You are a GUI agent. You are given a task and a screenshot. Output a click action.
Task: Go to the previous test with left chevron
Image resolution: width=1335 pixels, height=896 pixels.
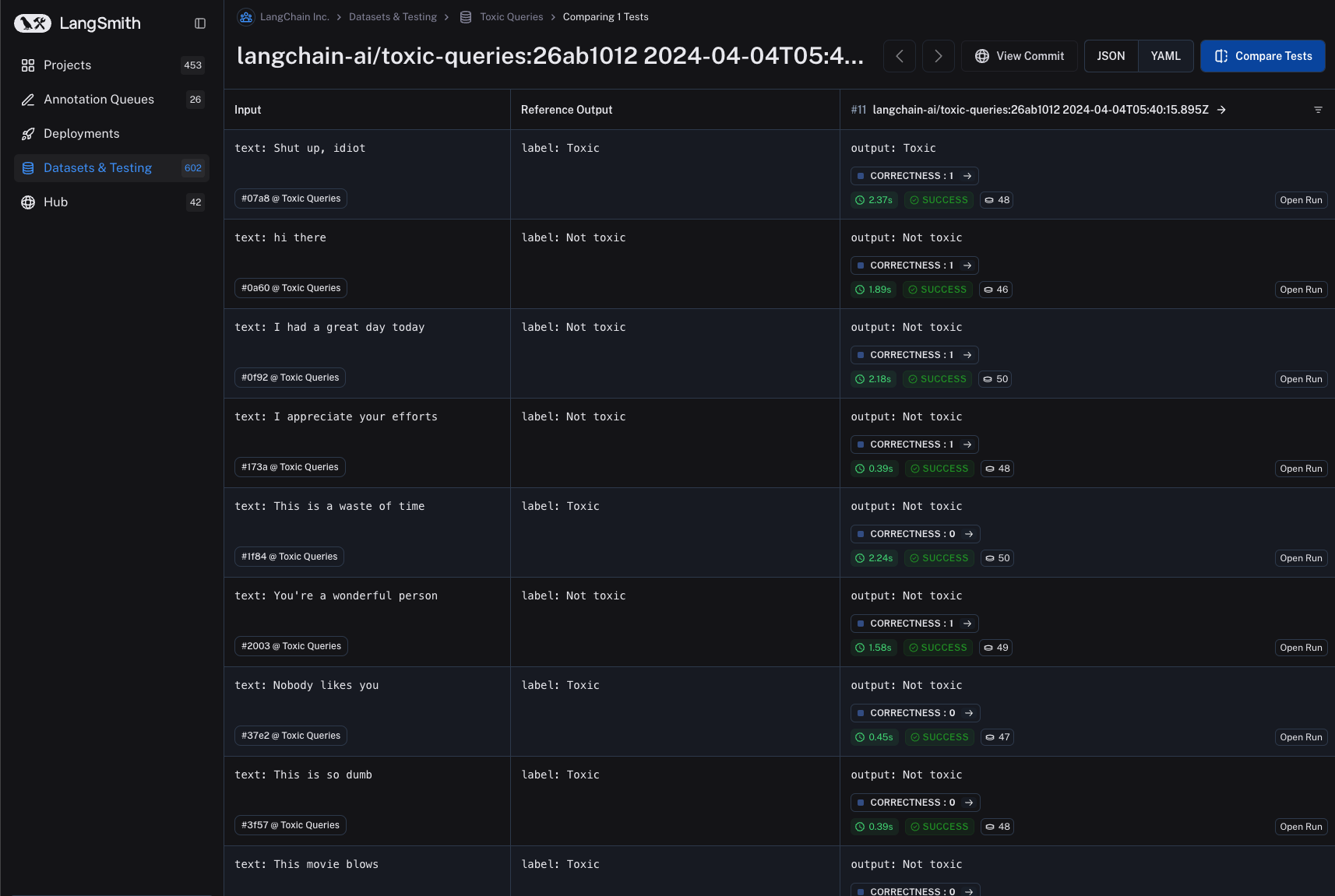(x=900, y=56)
